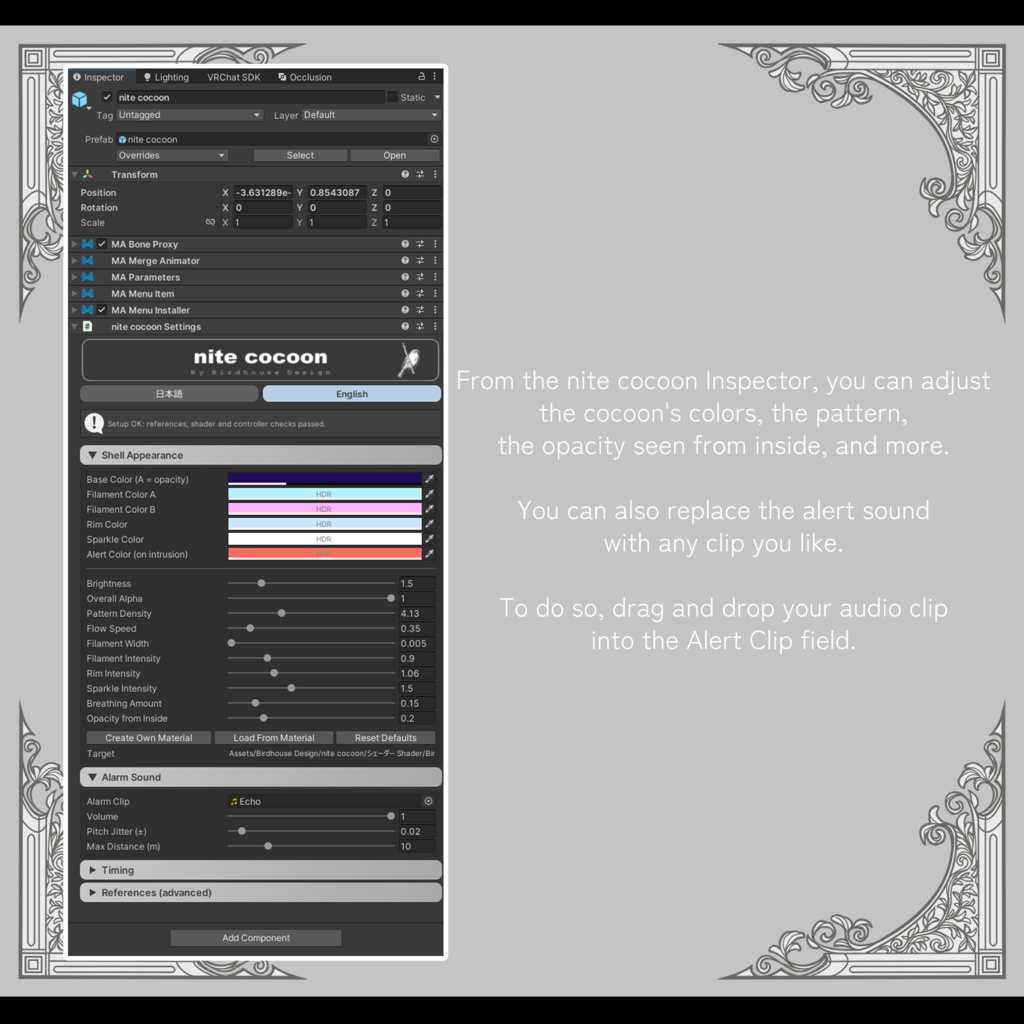Switch to the Lighting tab
Image resolution: width=1024 pixels, height=1024 pixels.
[167, 77]
